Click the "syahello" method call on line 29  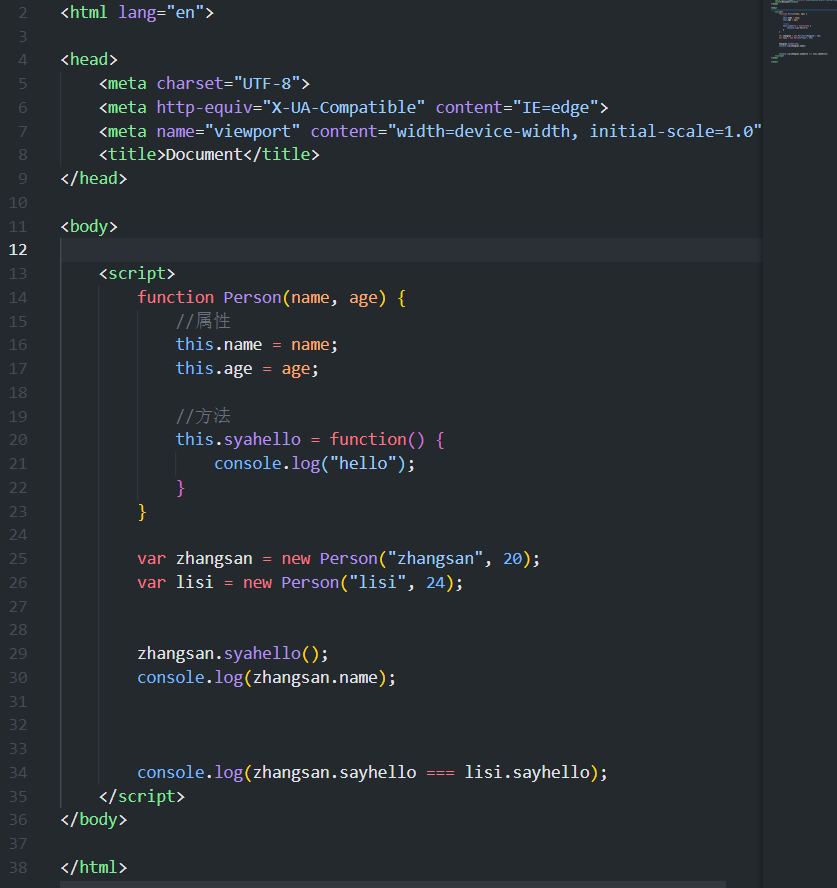pos(262,654)
